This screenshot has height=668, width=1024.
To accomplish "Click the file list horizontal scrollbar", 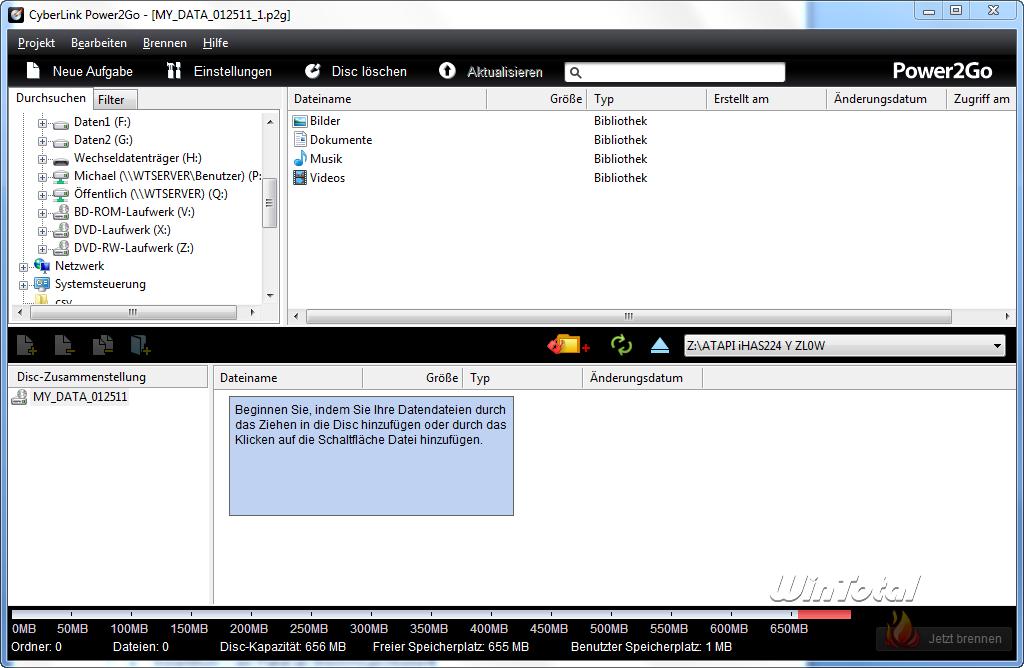I will [628, 316].
